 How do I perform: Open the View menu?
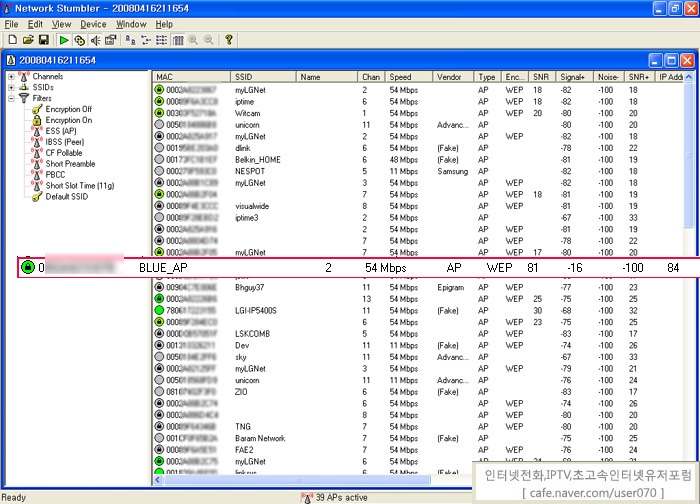point(61,24)
